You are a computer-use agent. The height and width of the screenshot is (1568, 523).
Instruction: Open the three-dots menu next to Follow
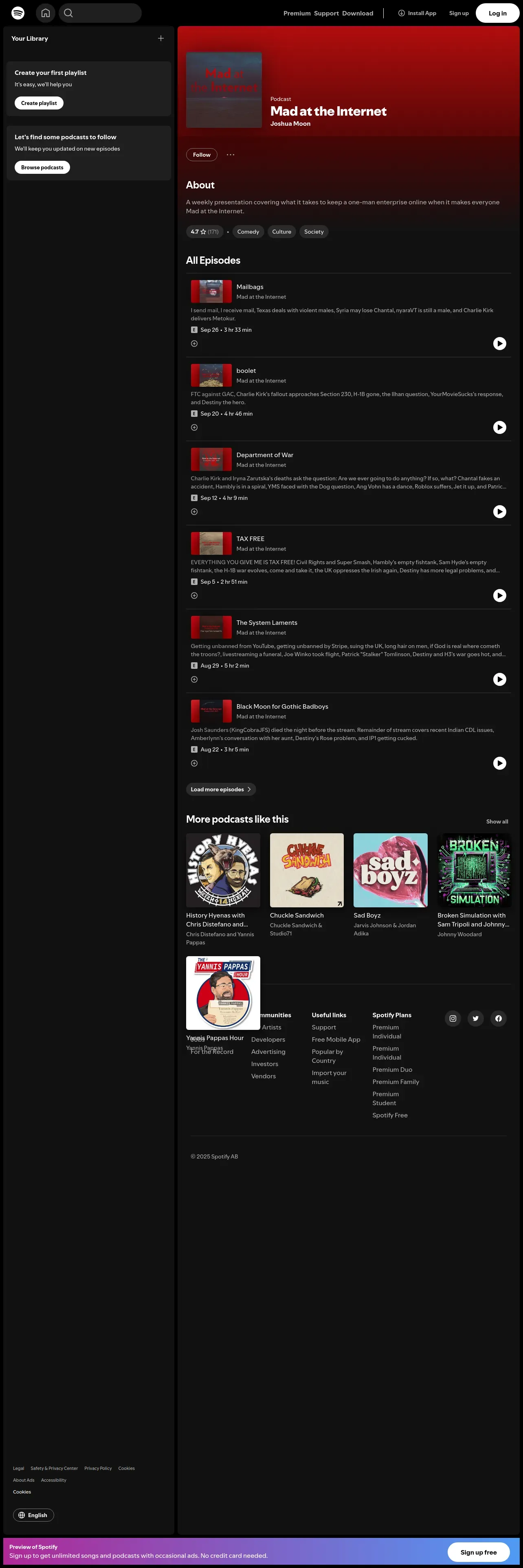pos(231,155)
